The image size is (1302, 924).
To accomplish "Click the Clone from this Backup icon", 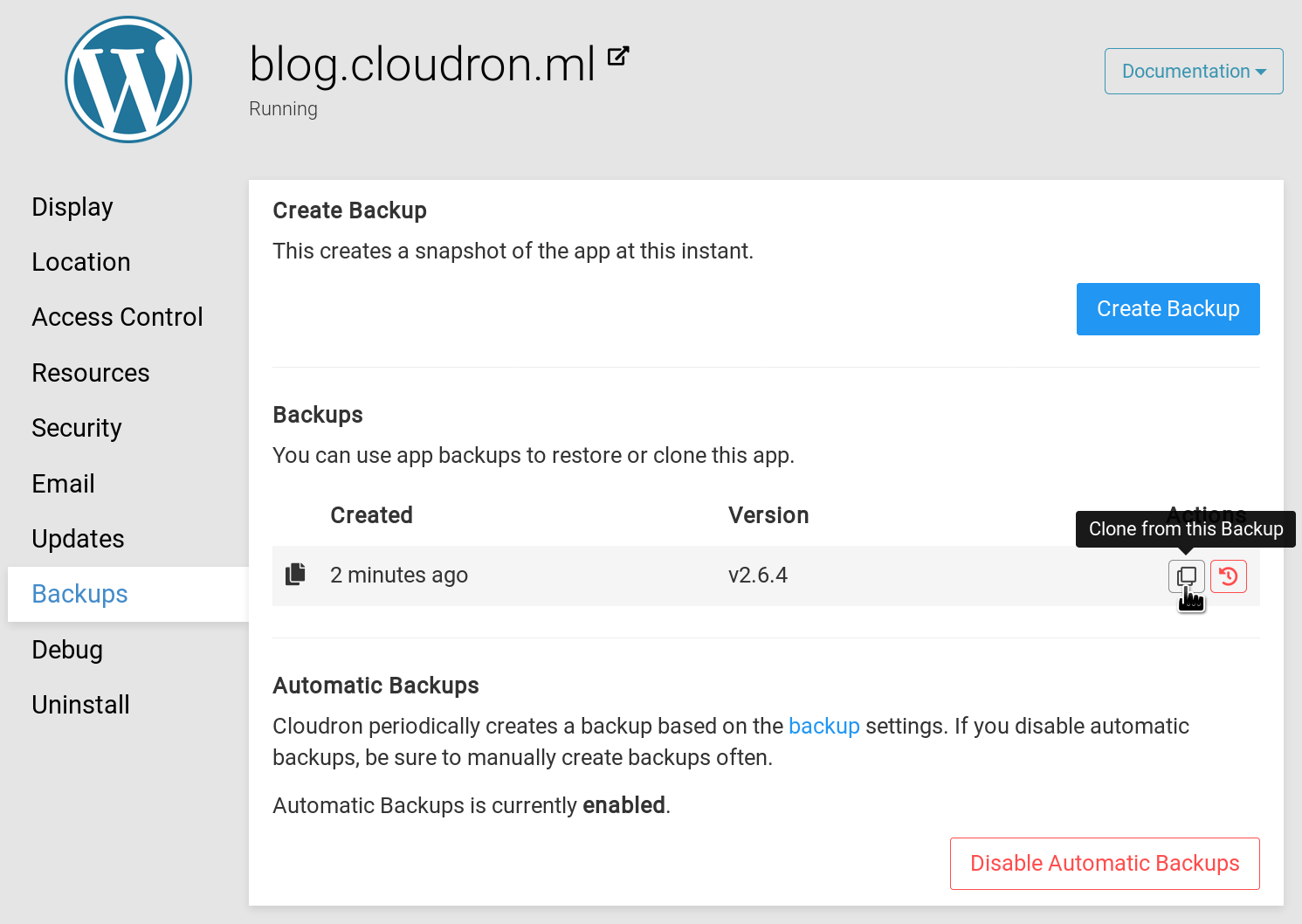I will coord(1186,576).
